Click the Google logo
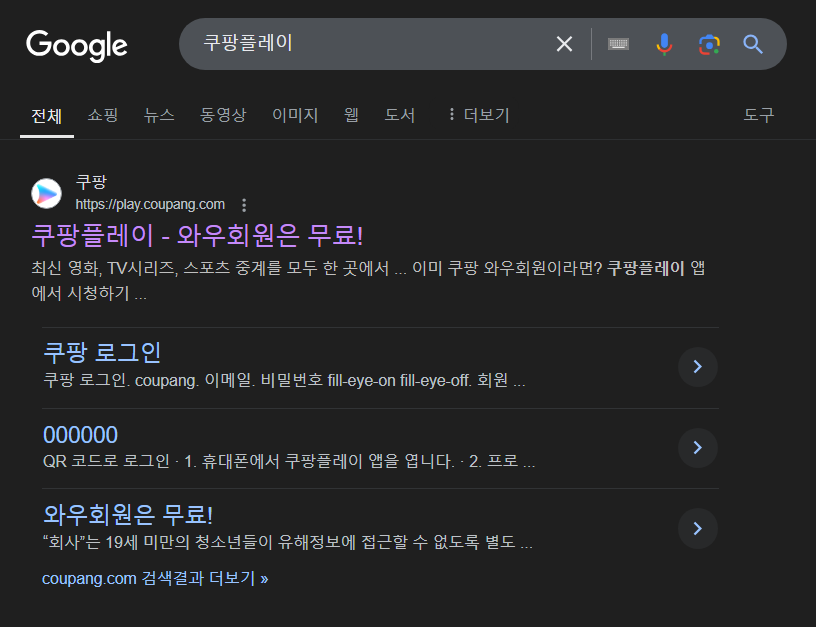The height and width of the screenshot is (627, 816). (x=76, y=45)
